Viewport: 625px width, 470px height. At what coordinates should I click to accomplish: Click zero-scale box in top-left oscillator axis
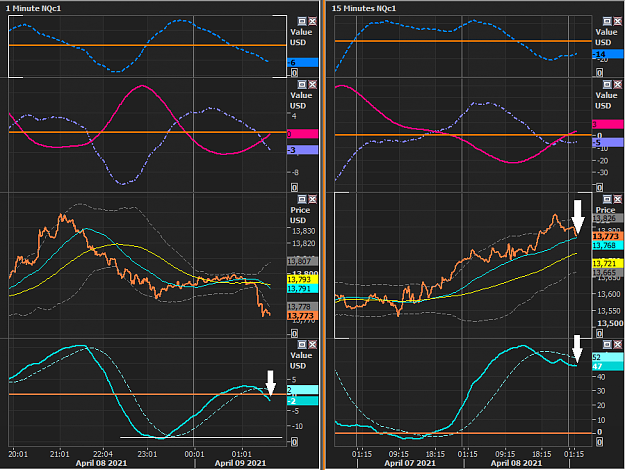coord(294,73)
